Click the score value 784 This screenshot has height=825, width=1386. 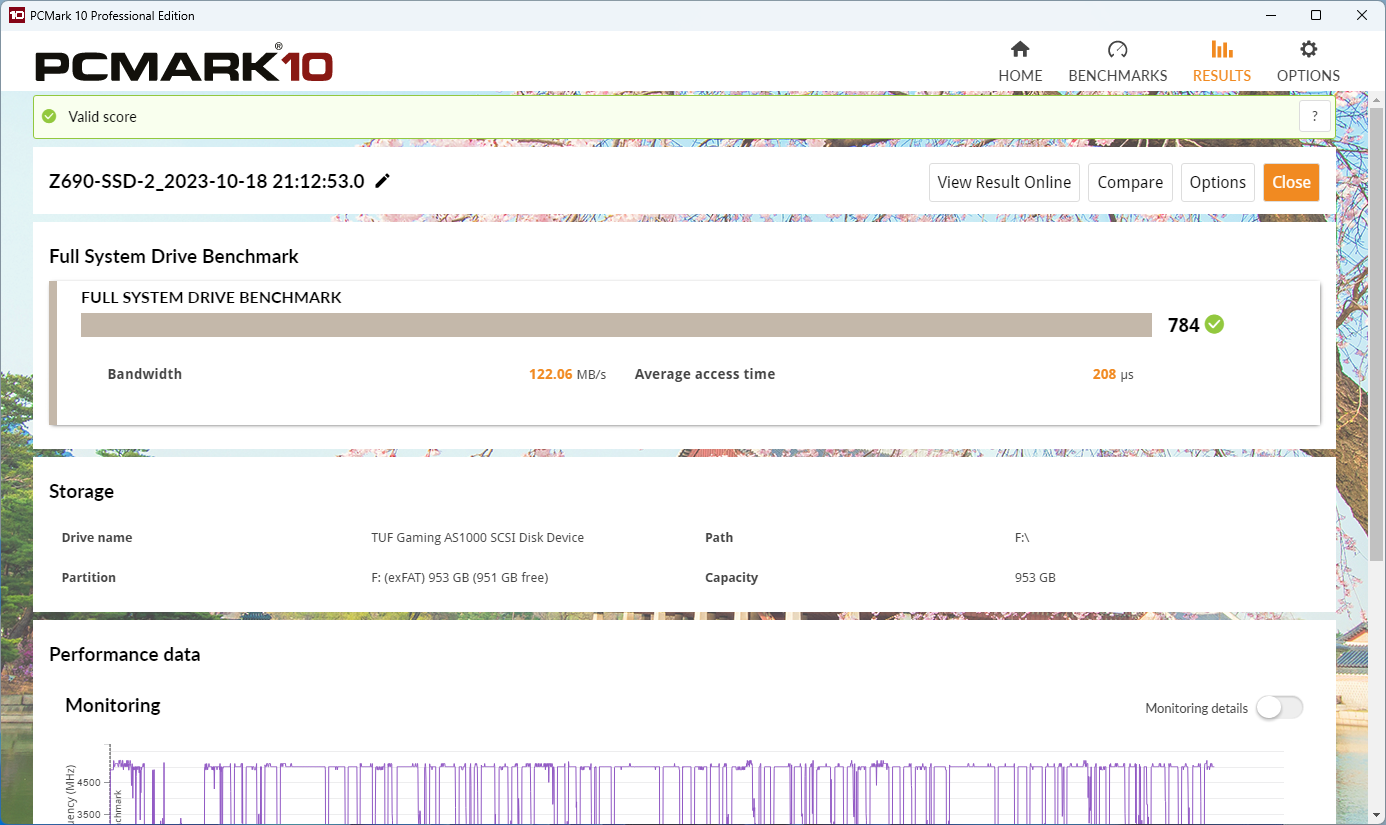[x=1183, y=325]
